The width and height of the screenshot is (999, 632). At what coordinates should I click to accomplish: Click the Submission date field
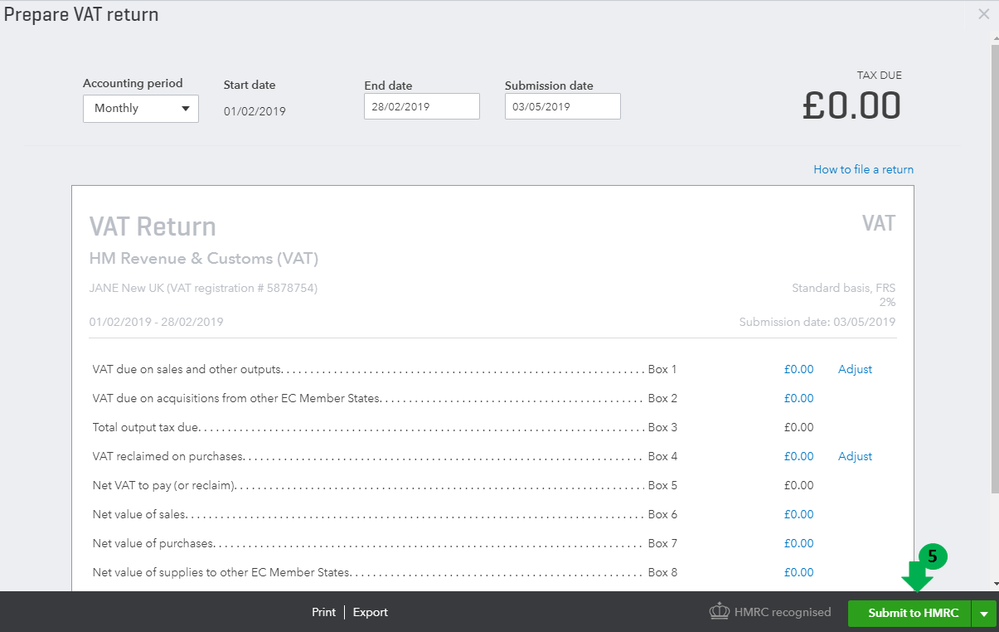563,106
